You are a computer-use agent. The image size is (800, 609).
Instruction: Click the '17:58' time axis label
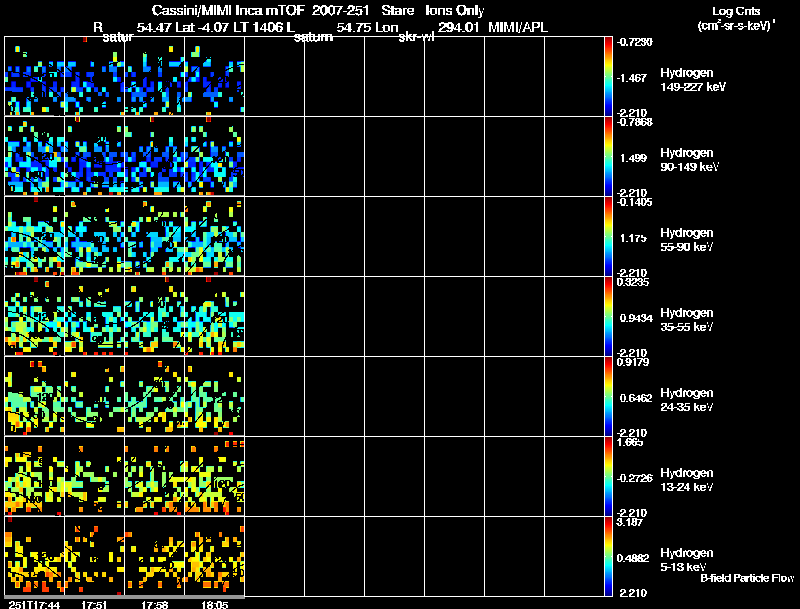coord(155,605)
